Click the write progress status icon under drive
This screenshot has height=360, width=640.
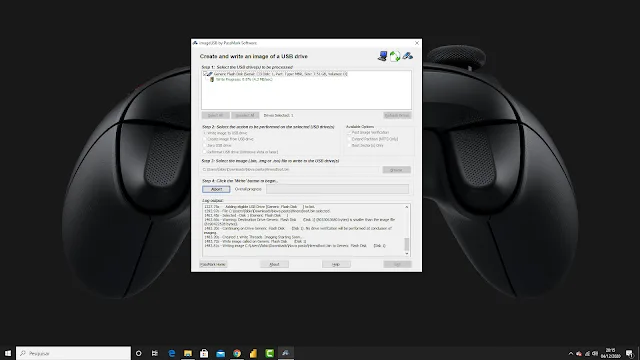click(212, 80)
